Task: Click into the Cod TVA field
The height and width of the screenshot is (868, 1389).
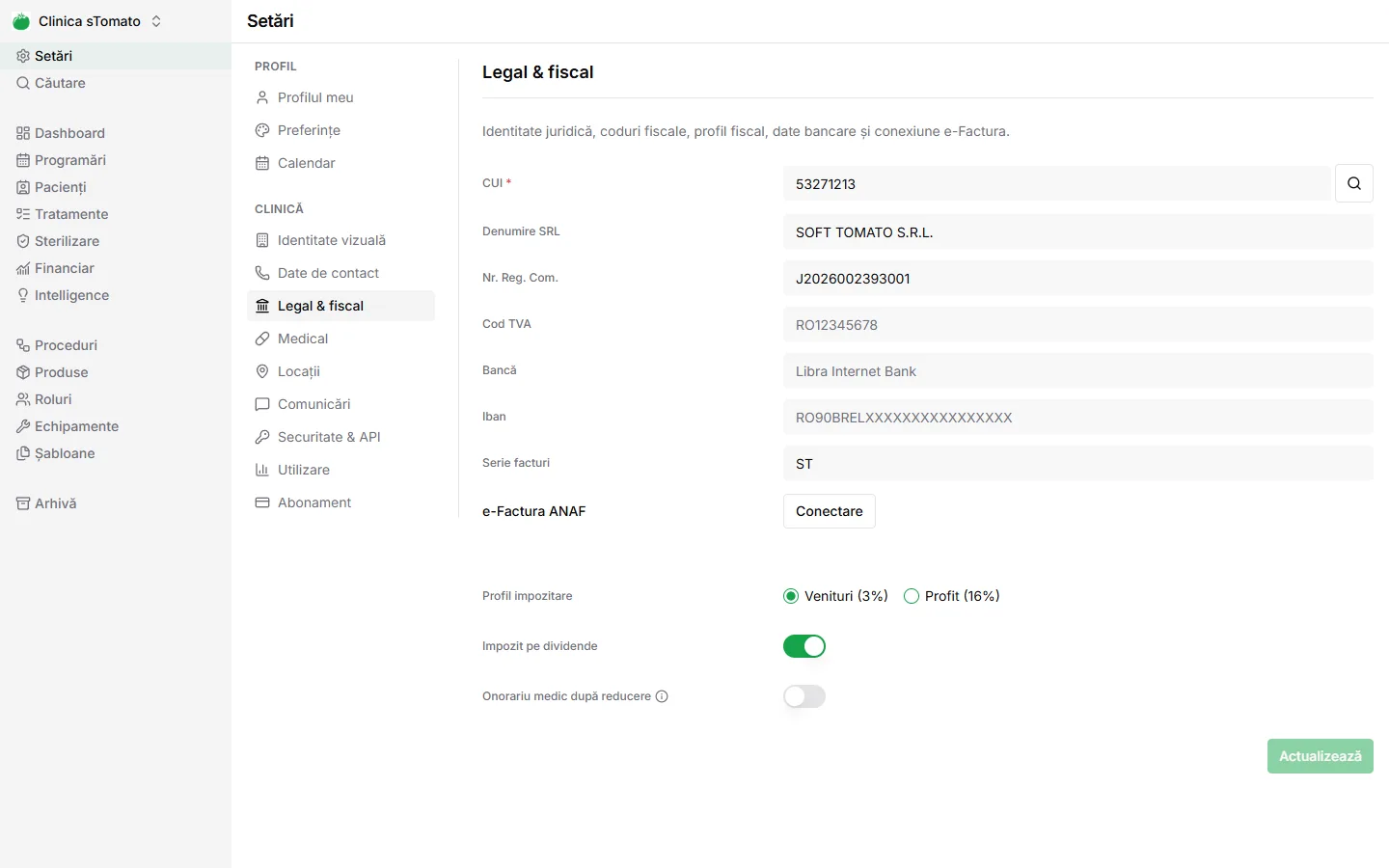Action: pos(1078,325)
